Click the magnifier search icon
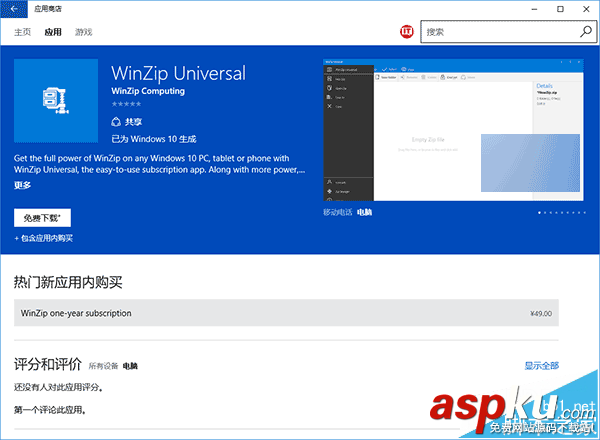 (x=586, y=31)
